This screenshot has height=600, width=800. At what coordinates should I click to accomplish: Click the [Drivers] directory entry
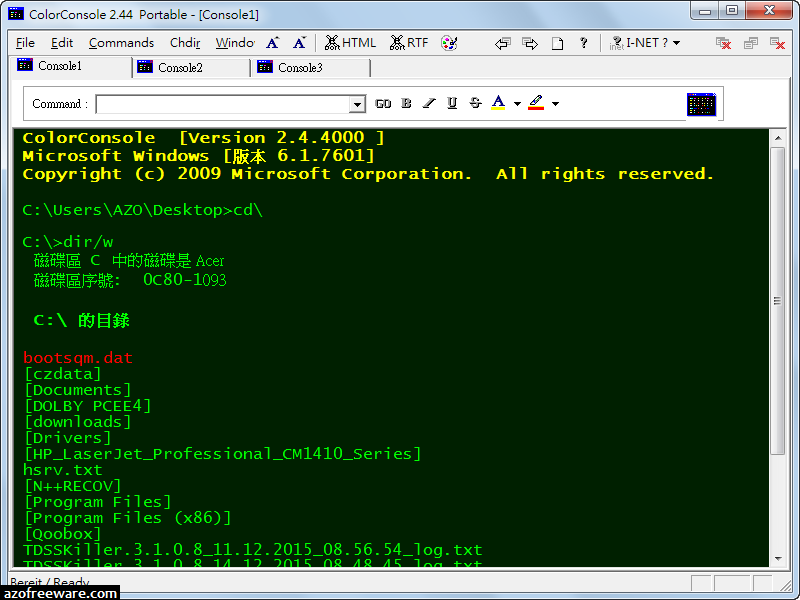[x=68, y=438]
